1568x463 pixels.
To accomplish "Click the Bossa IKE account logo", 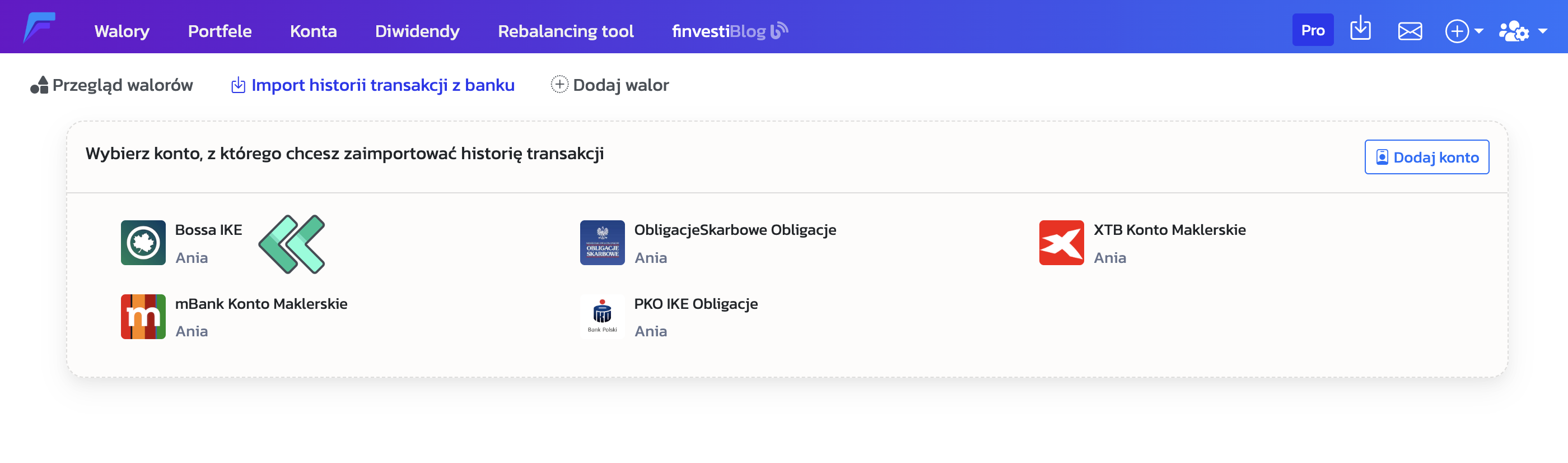I will pos(143,243).
